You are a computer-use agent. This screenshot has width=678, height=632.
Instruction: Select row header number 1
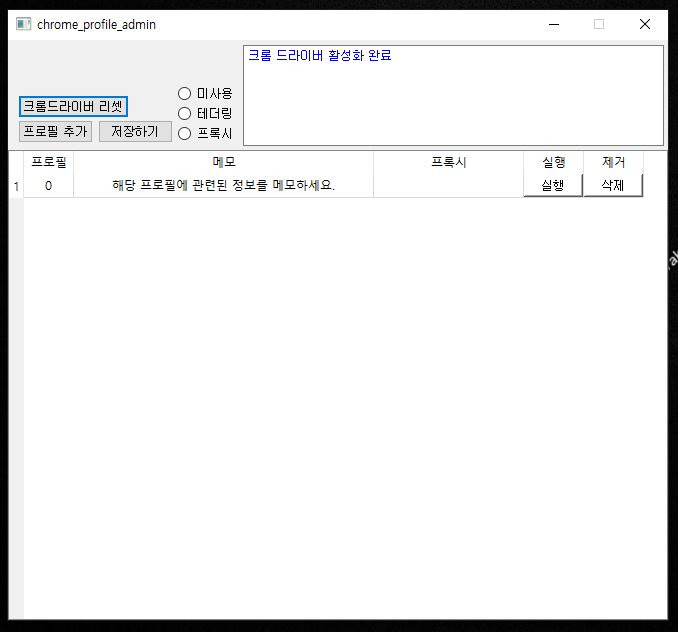point(16,186)
